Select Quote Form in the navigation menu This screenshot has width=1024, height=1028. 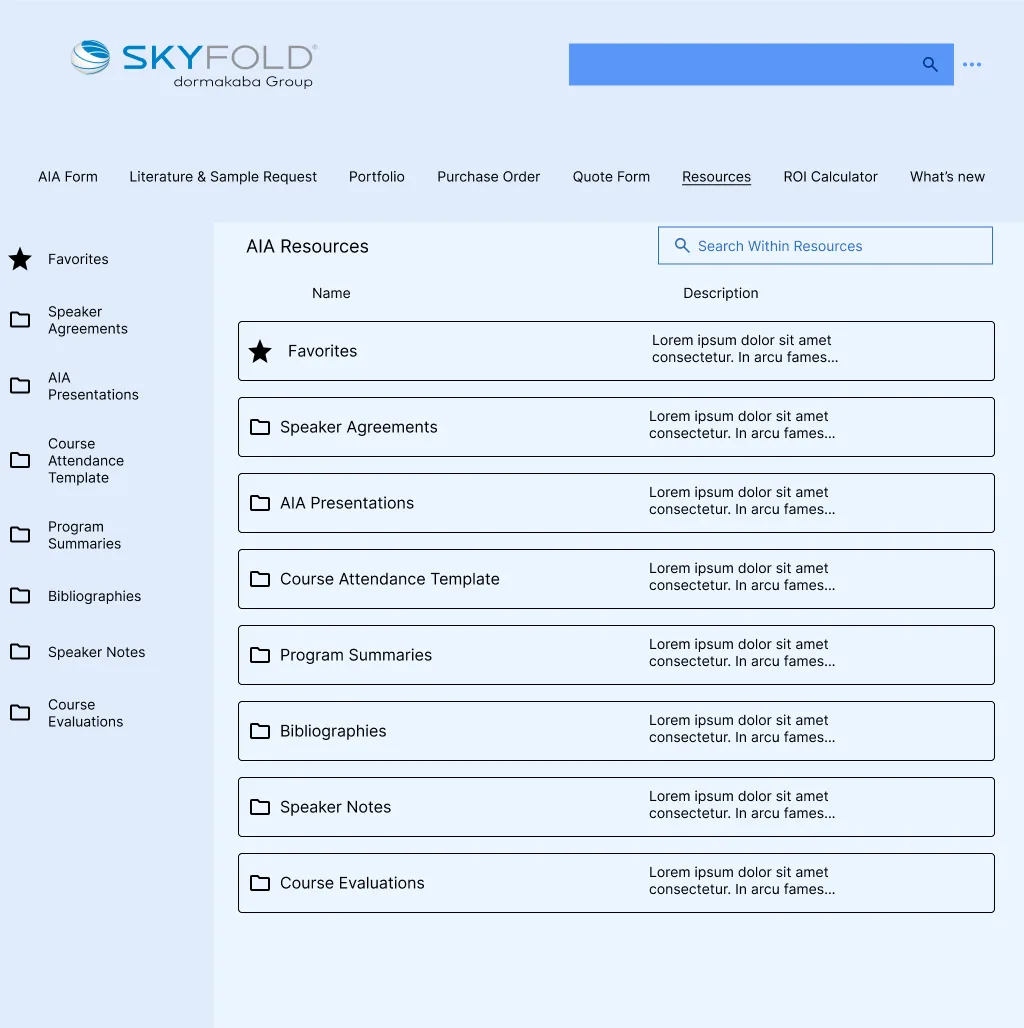click(611, 176)
